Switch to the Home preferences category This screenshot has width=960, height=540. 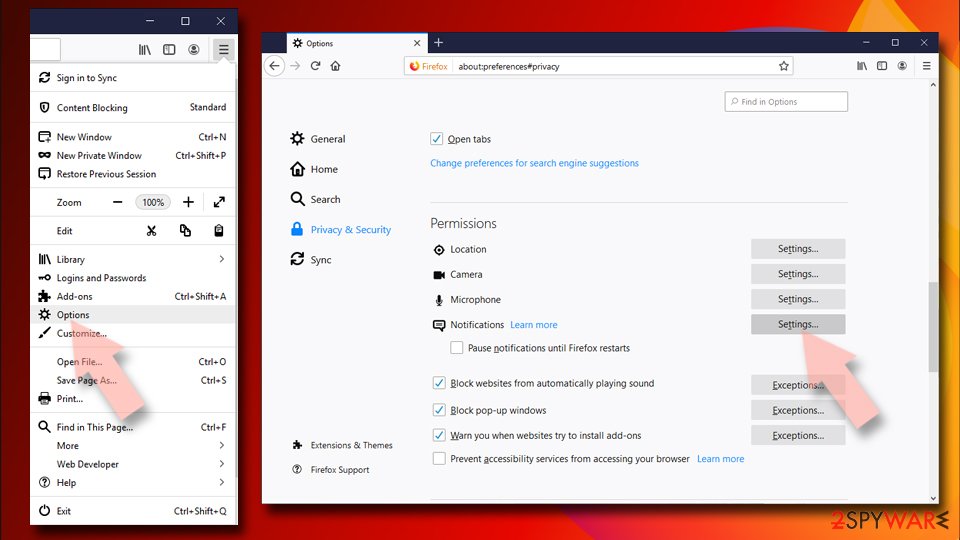pos(314,169)
